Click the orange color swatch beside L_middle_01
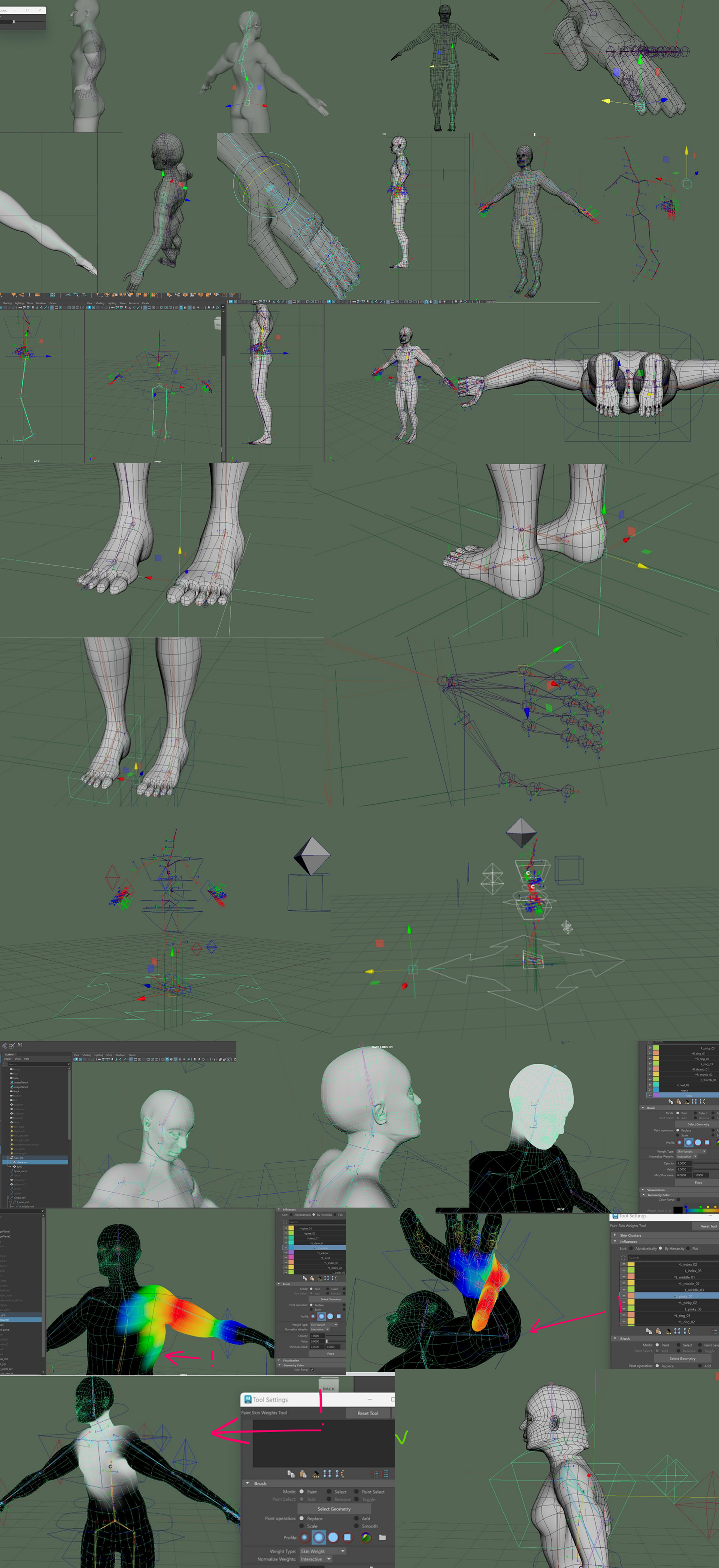 [631, 1276]
